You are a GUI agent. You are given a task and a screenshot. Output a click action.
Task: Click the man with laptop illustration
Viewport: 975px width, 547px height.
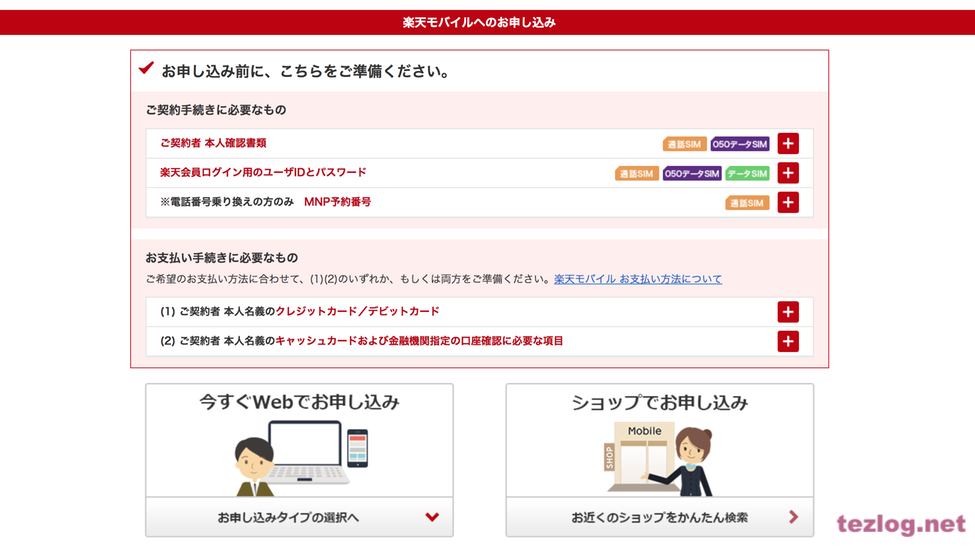(x=301, y=458)
